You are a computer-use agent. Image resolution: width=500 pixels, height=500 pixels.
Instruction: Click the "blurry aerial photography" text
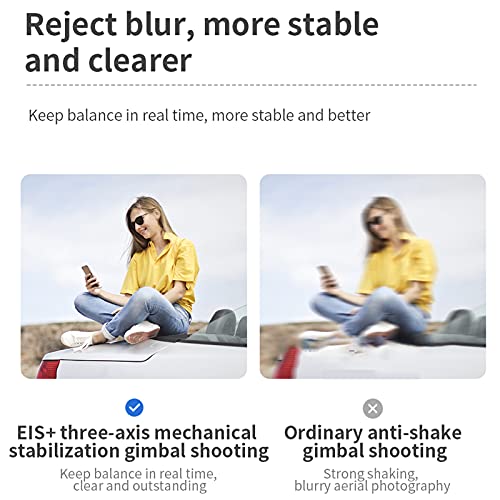[x=372, y=486]
